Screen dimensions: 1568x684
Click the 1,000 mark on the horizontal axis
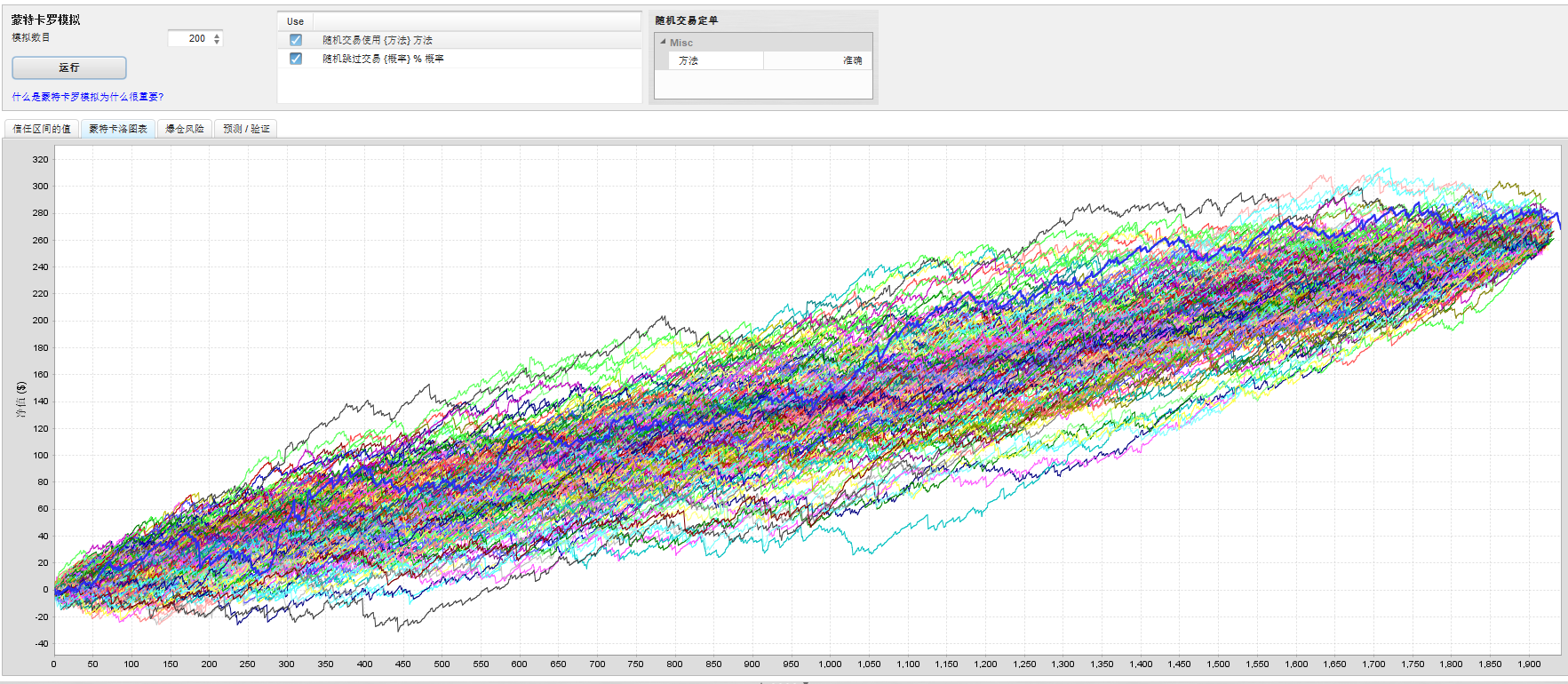tap(830, 664)
